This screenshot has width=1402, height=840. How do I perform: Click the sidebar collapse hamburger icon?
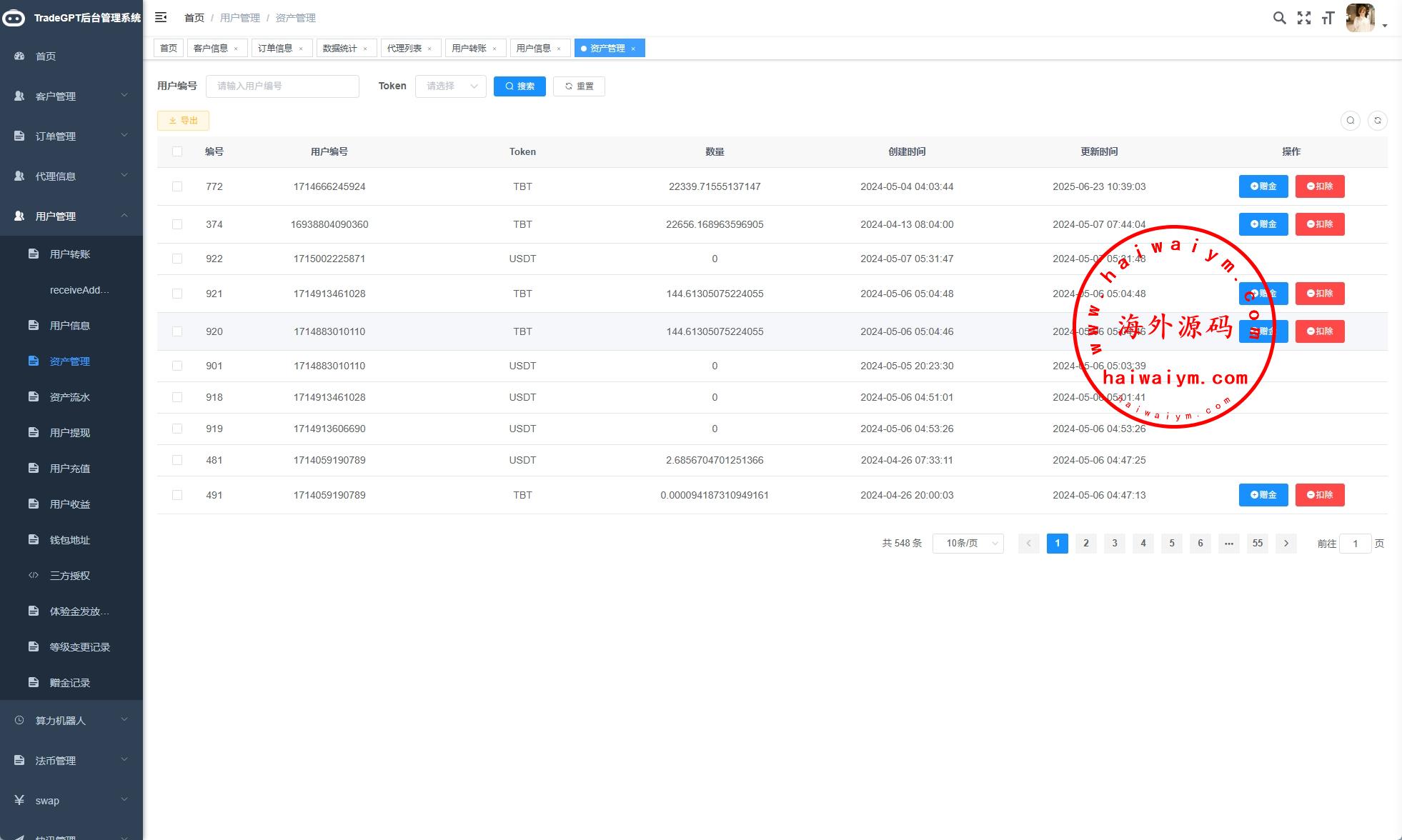tap(161, 17)
